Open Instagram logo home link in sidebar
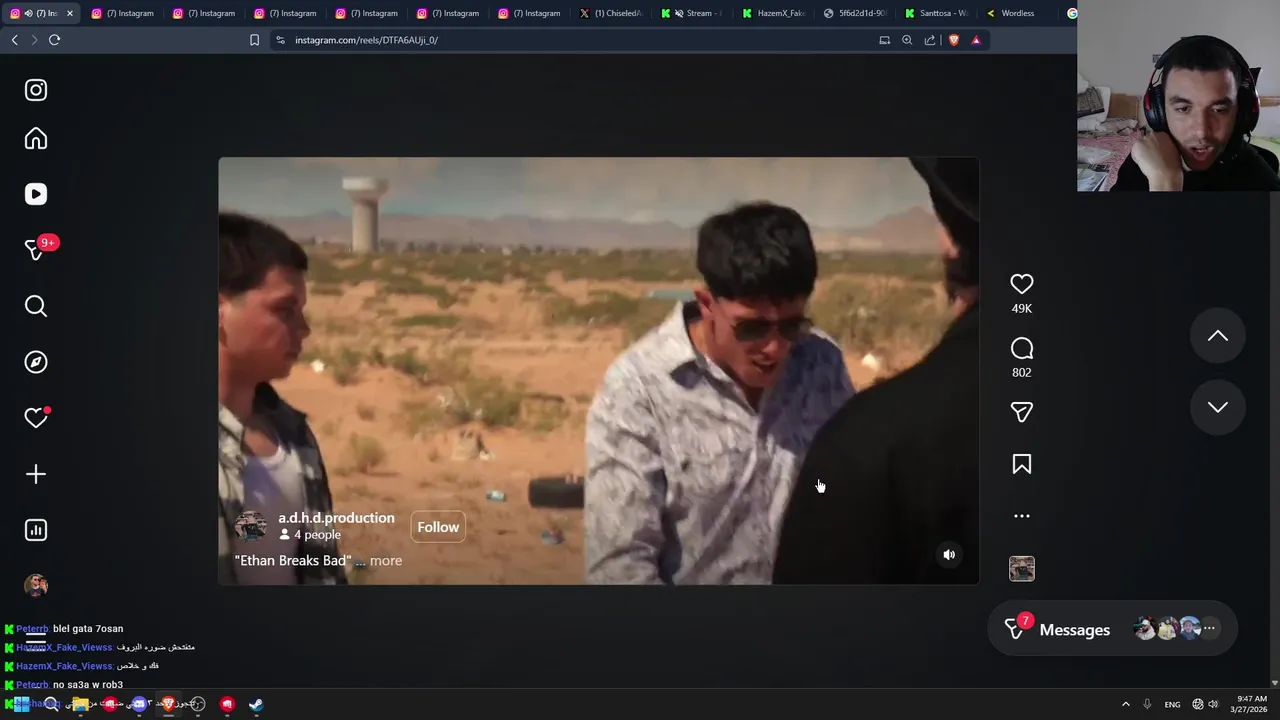 (x=36, y=90)
